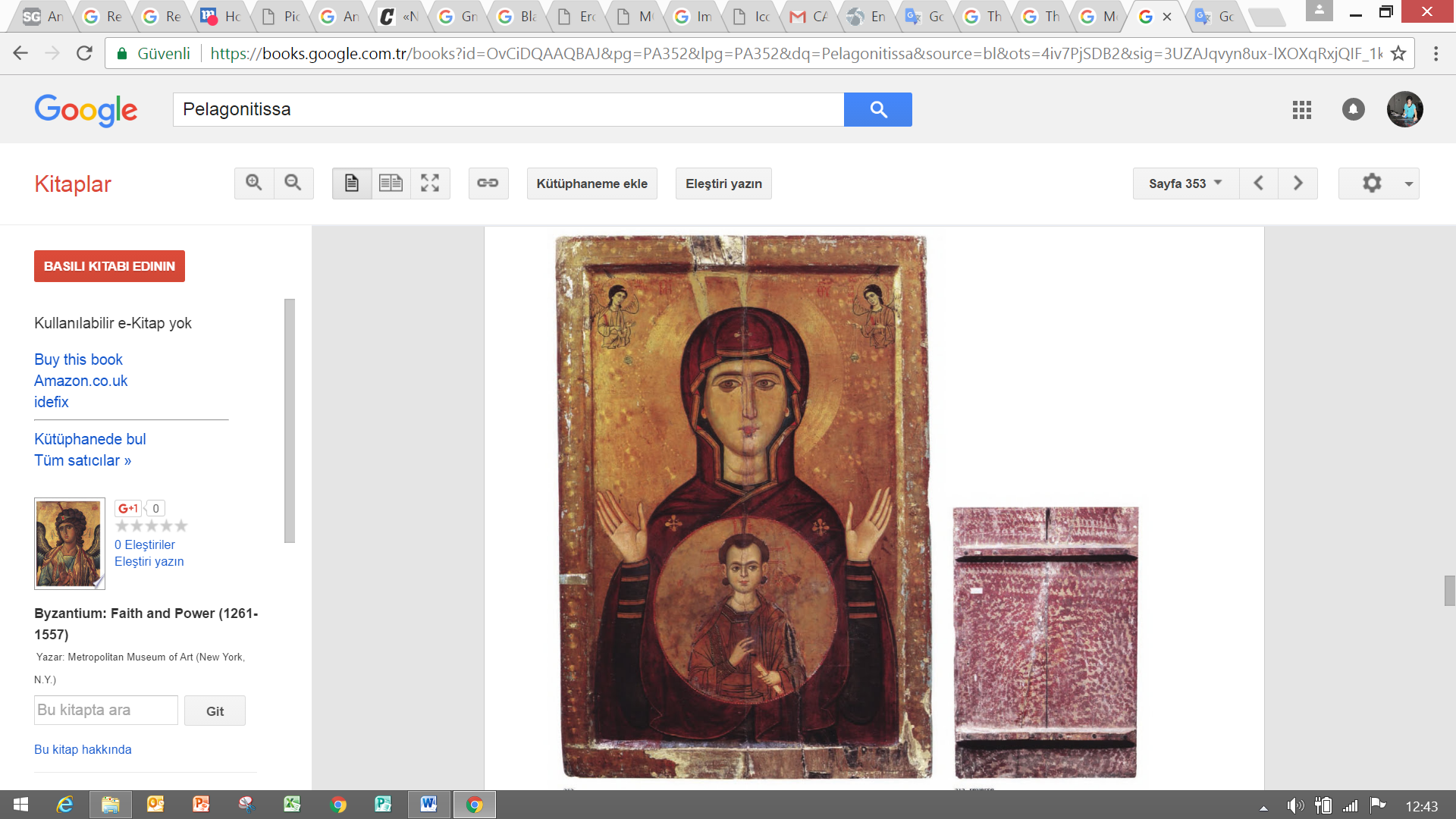Open 0 Eleştiriler link
Viewport: 1456px width, 819px height.
pyautogui.click(x=144, y=544)
